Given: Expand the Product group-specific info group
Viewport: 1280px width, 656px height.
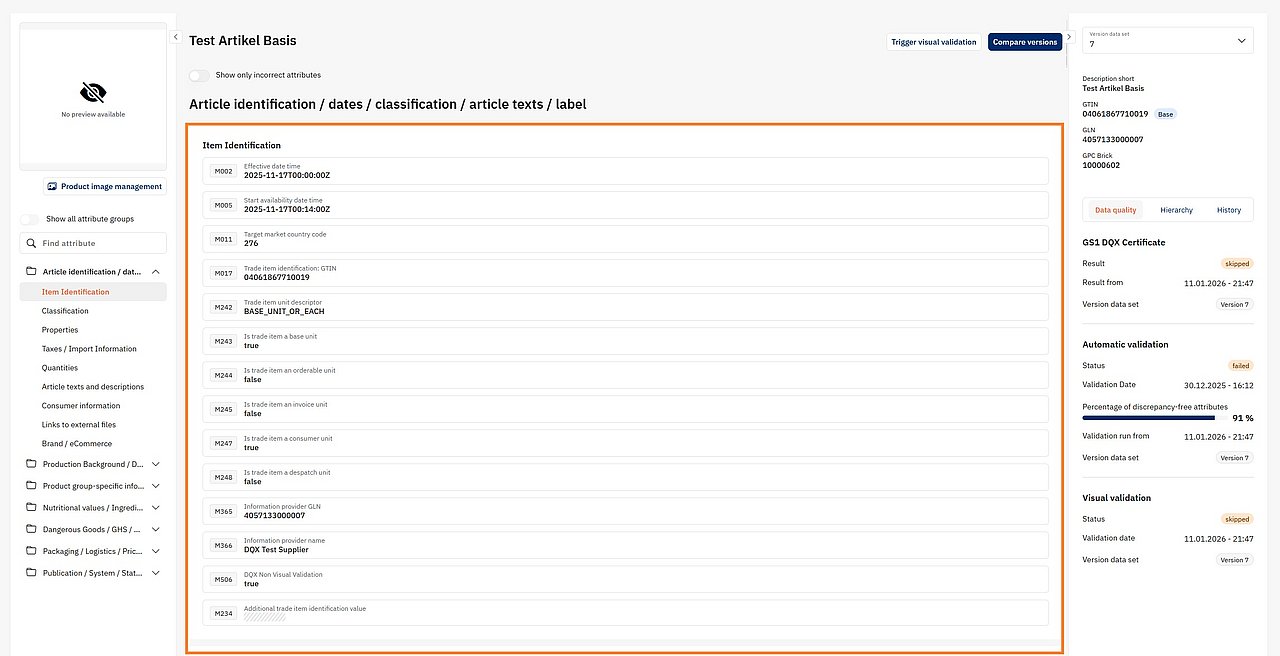Looking at the screenshot, I should point(155,486).
